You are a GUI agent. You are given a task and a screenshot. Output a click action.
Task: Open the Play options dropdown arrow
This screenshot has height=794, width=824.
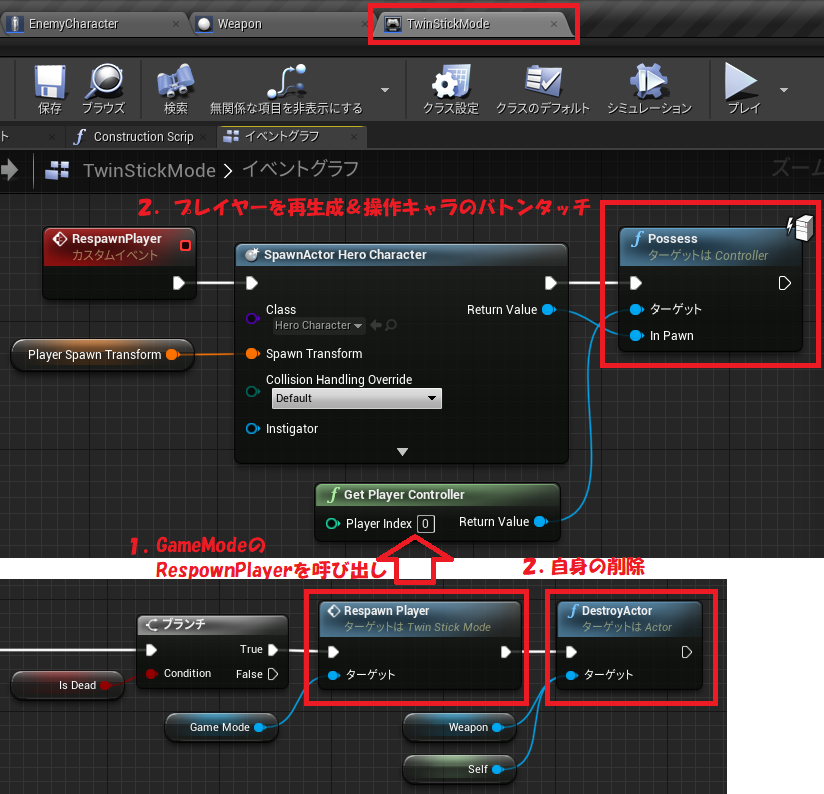(x=784, y=90)
